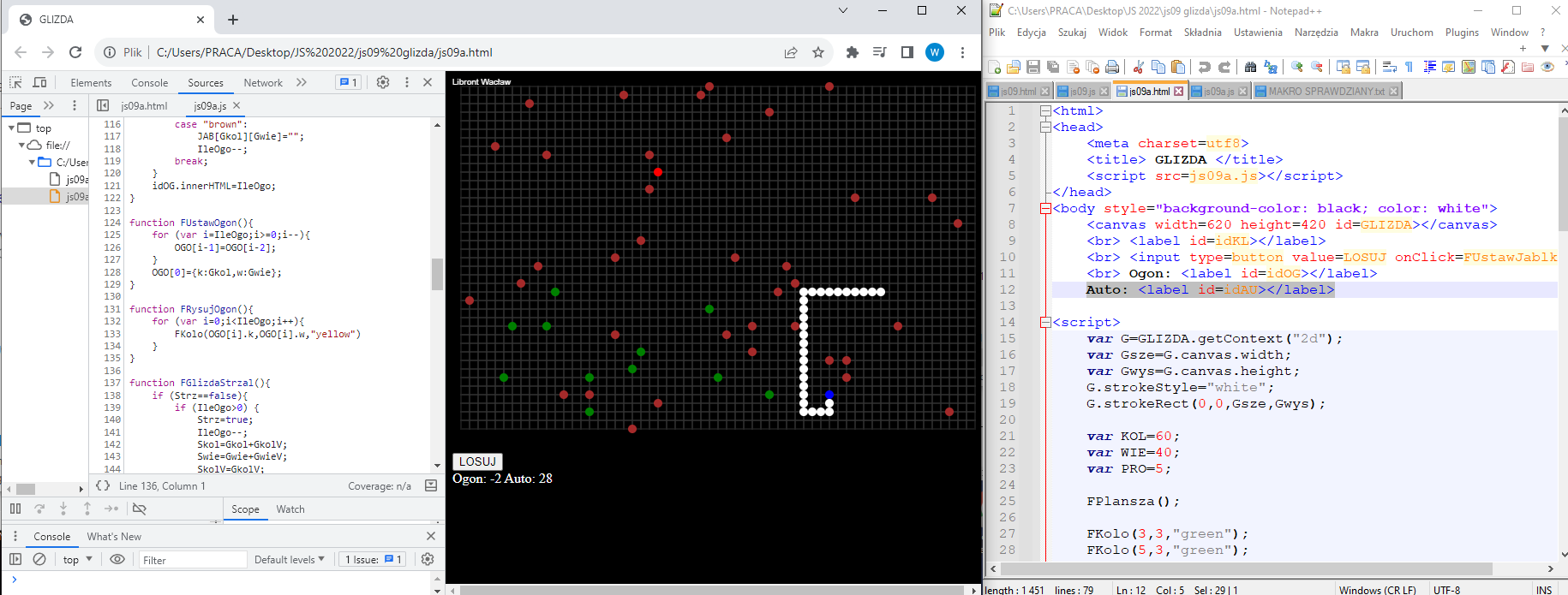Open DevTools settings gear
Viewport: 1568px width, 595px height.
point(383,82)
